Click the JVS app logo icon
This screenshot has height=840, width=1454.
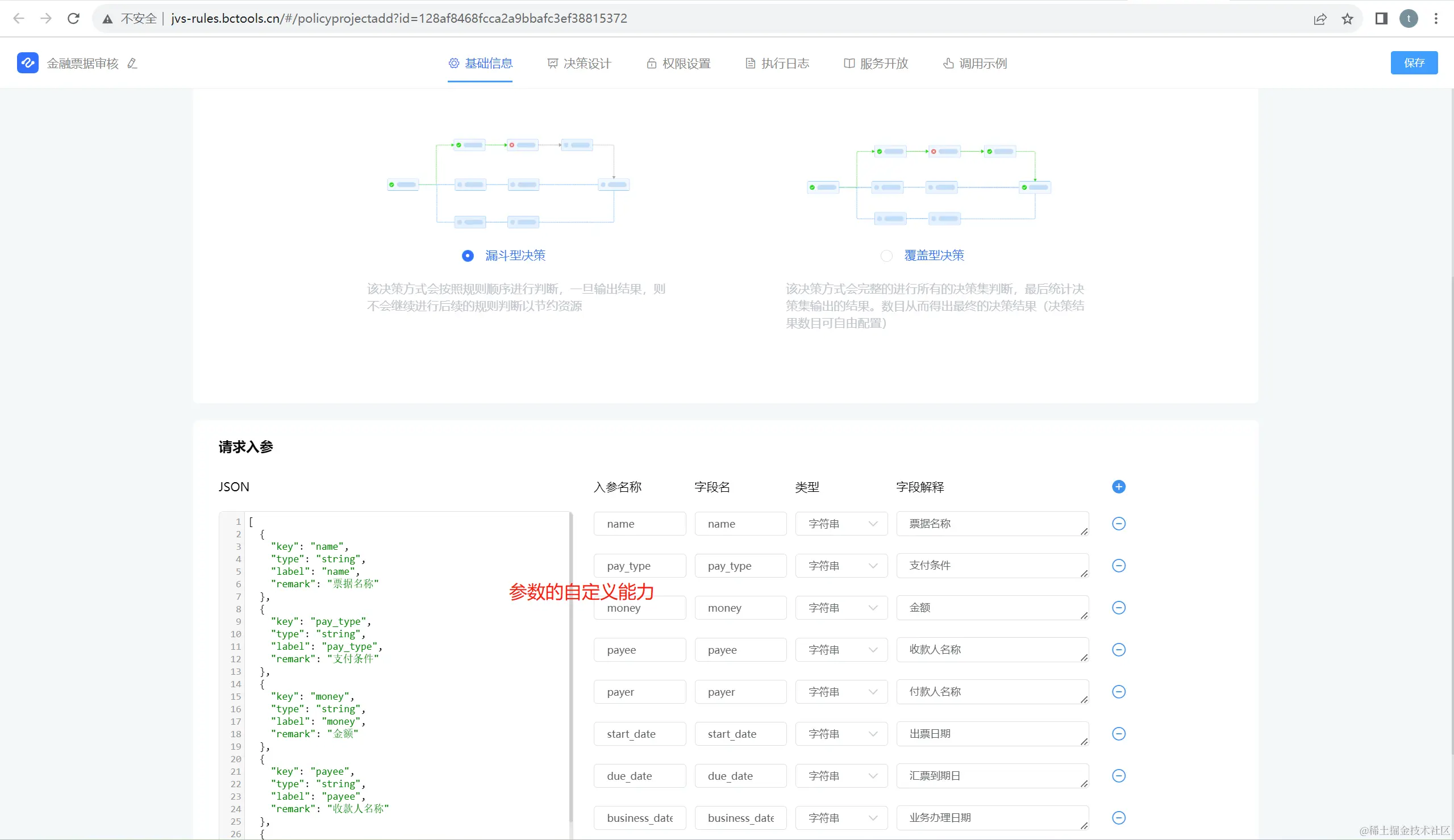tap(28, 63)
